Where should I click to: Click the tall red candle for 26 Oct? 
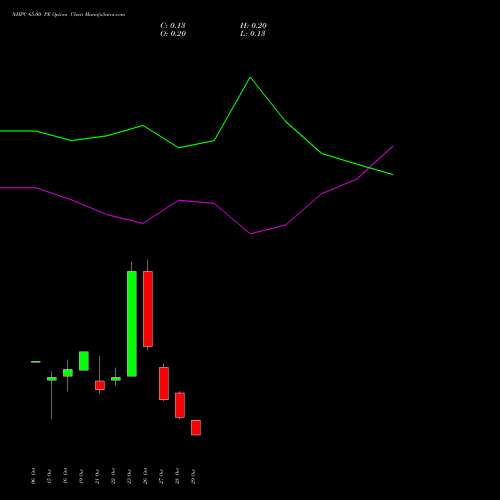click(x=148, y=309)
